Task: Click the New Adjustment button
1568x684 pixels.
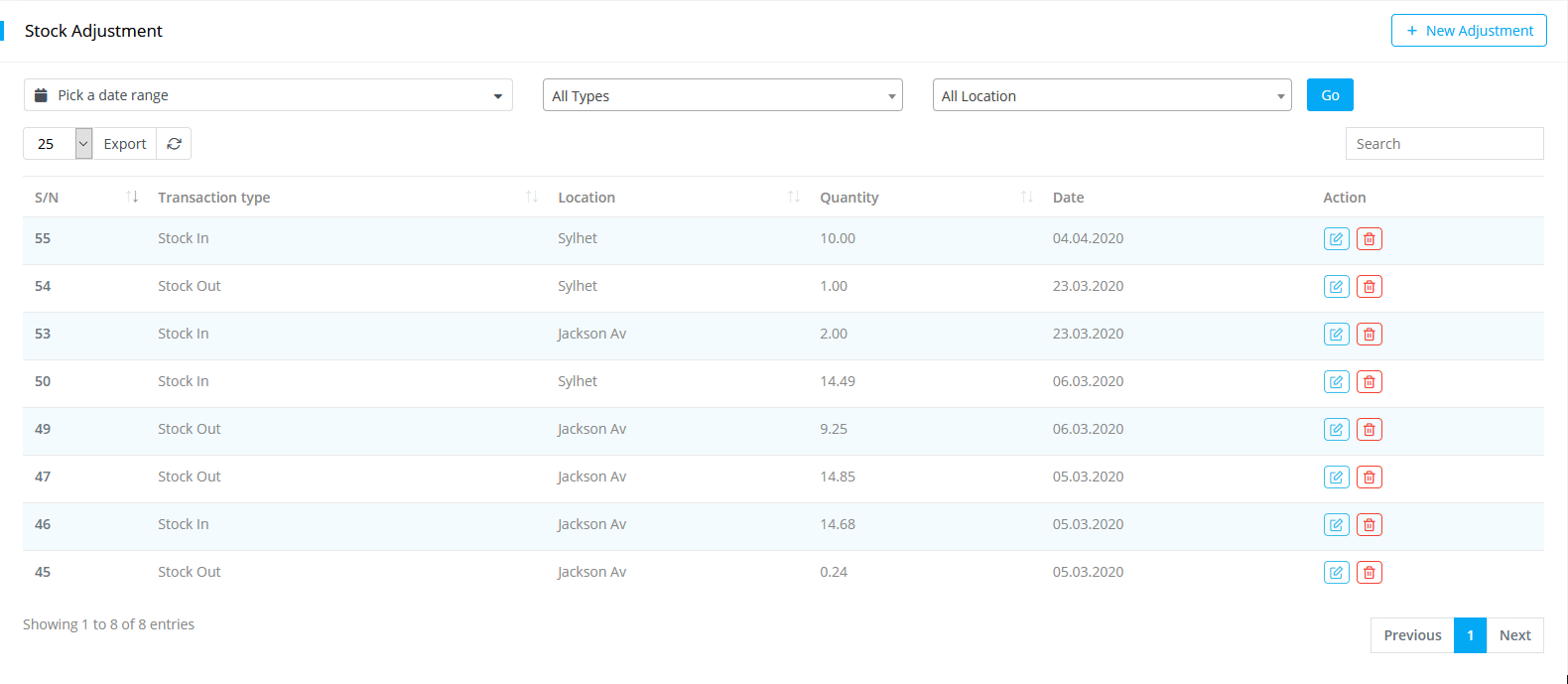Action: (1469, 31)
